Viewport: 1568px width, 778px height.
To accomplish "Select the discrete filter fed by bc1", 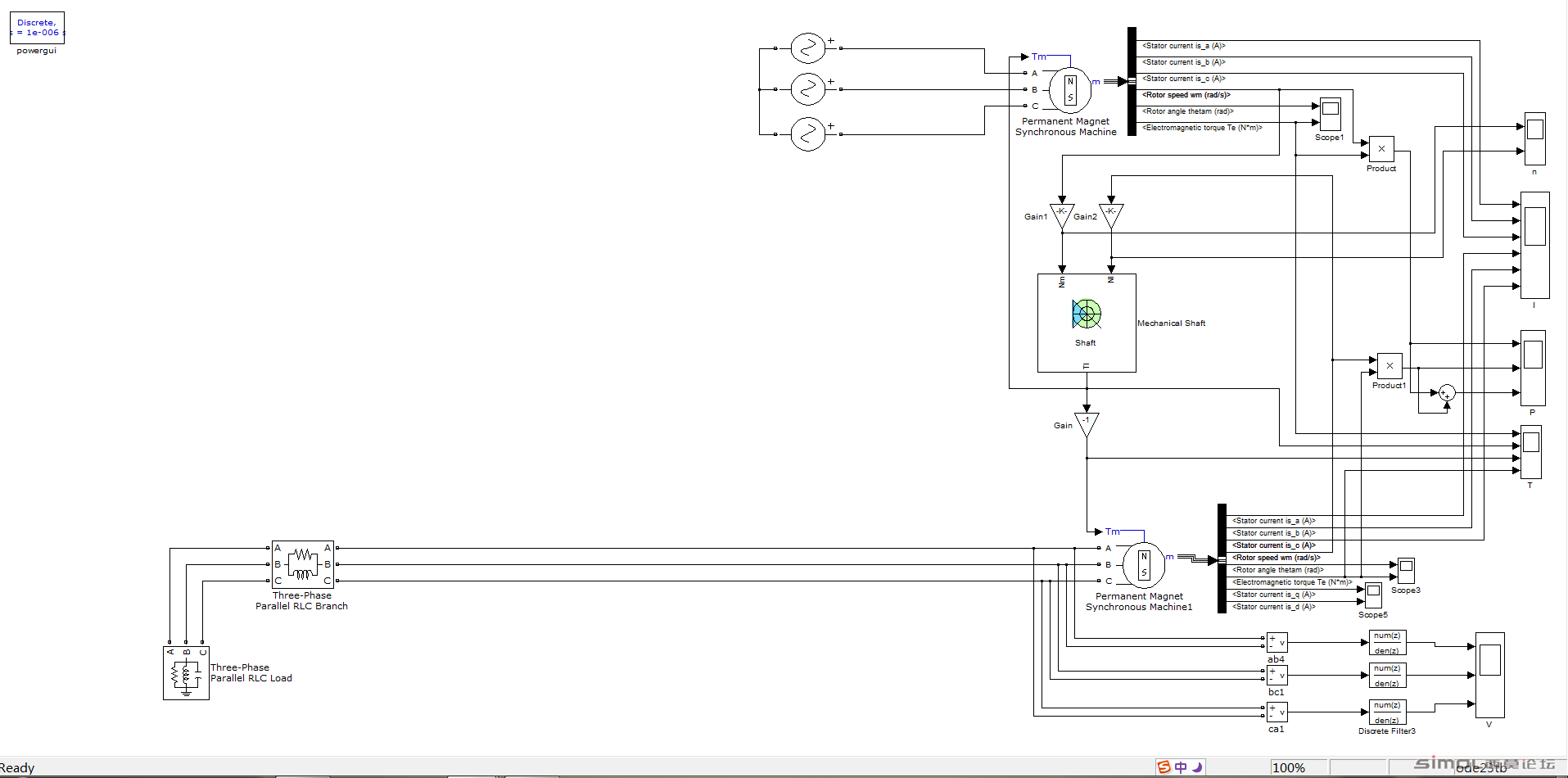I will 1387,675.
